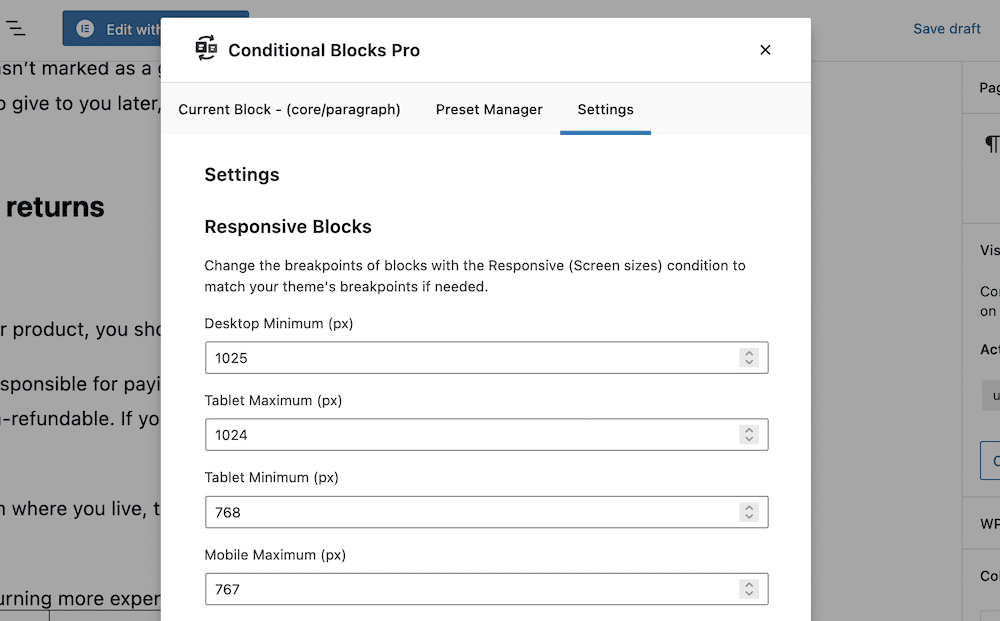The image size is (1000, 621).
Task: Increase Mobile Maximum value with up arrow
Action: pyautogui.click(x=749, y=585)
